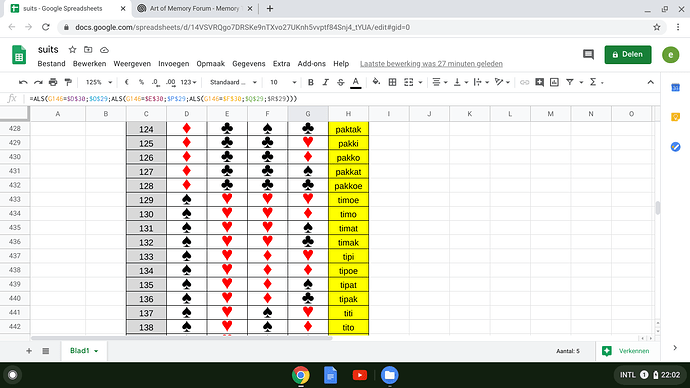Viewport: 690px width, 388px height.
Task: Open the Bewerken menu
Action: click(89, 64)
